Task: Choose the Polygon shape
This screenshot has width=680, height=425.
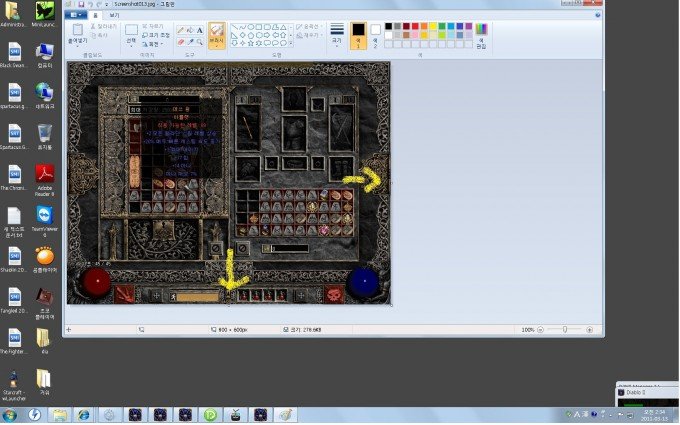Action: (275, 27)
